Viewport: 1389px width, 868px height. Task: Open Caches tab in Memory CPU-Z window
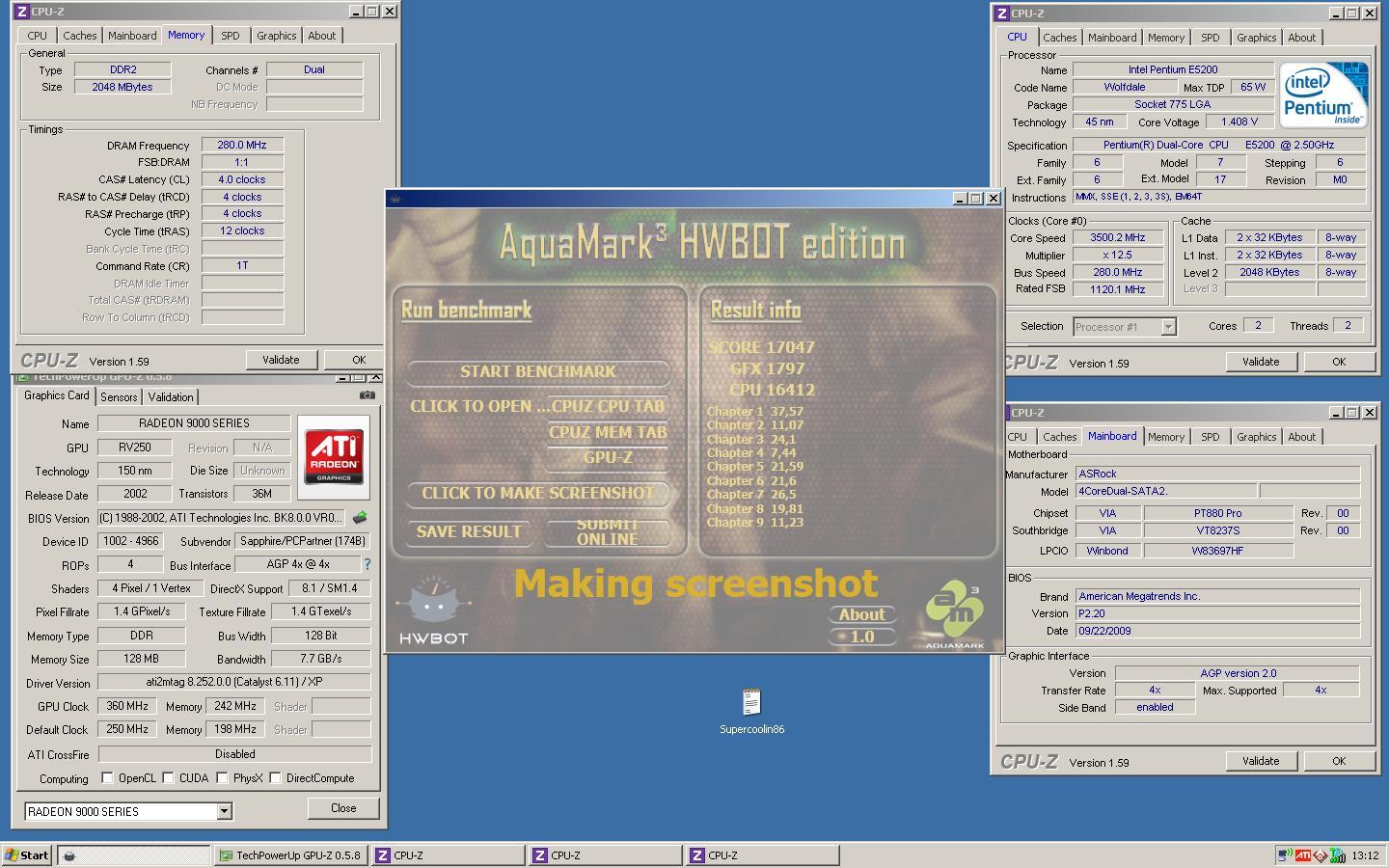(x=80, y=36)
